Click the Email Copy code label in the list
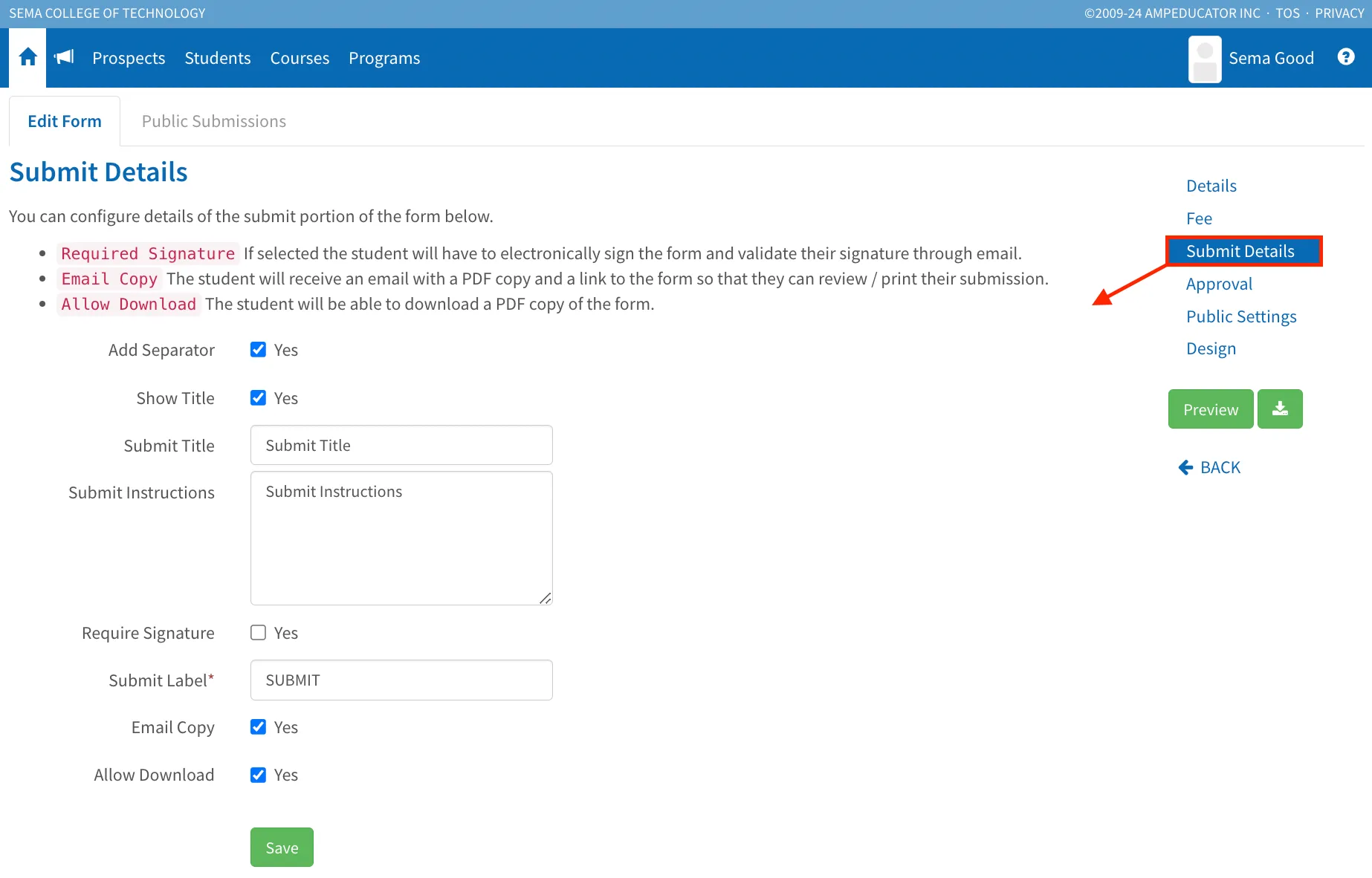Image resolution: width=1372 pixels, height=878 pixels. [x=109, y=279]
